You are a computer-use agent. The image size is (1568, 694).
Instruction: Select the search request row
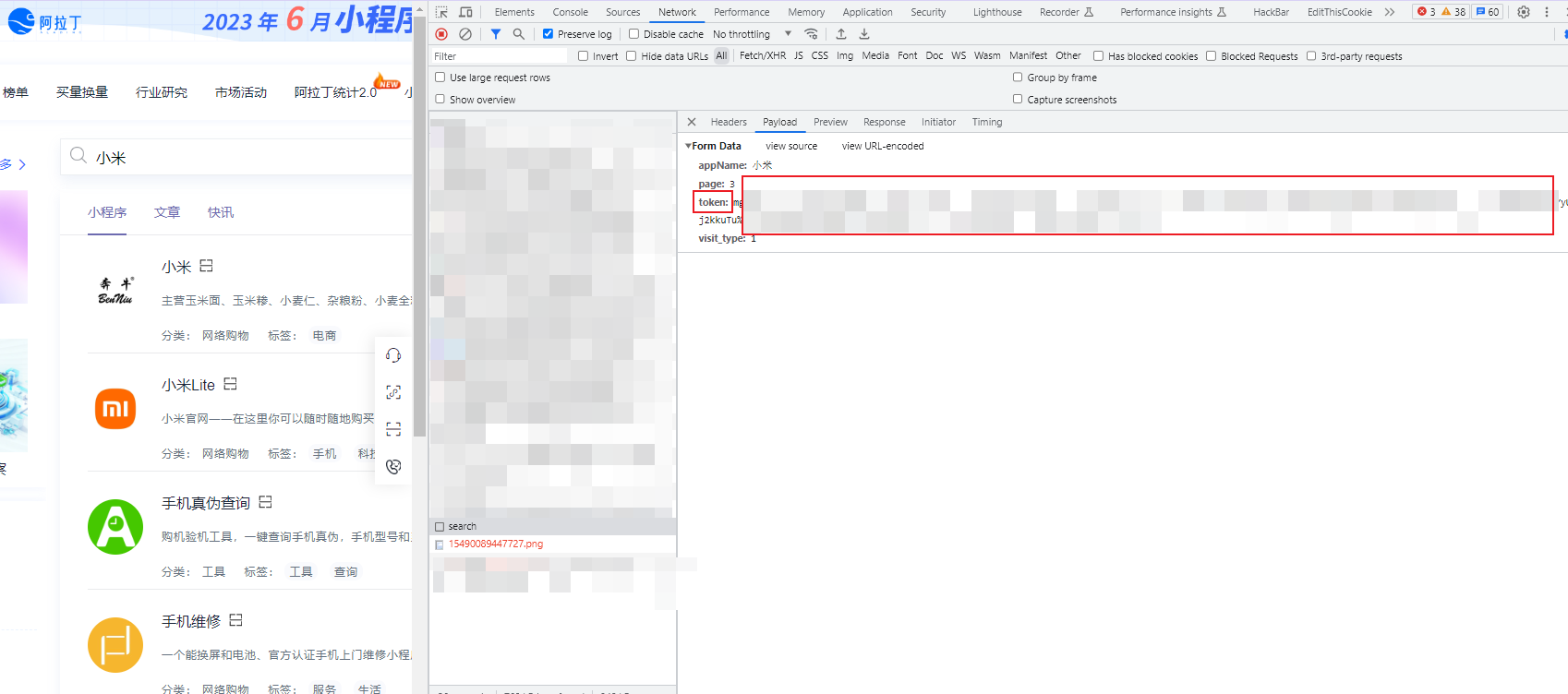[553, 526]
